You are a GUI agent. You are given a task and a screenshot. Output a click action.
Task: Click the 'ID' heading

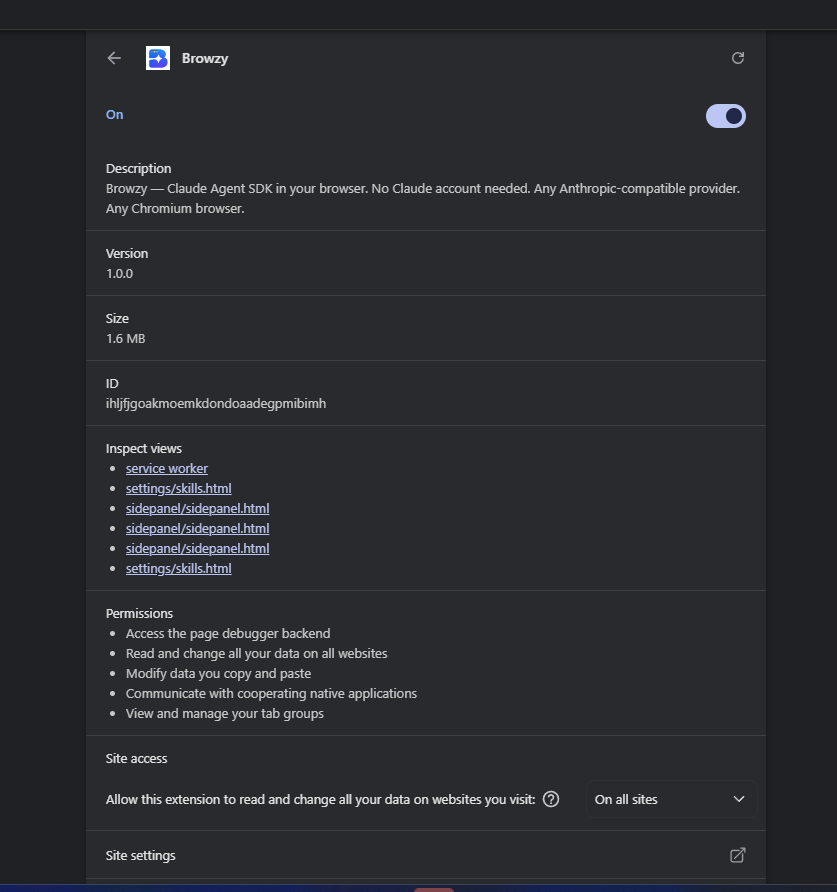click(112, 383)
